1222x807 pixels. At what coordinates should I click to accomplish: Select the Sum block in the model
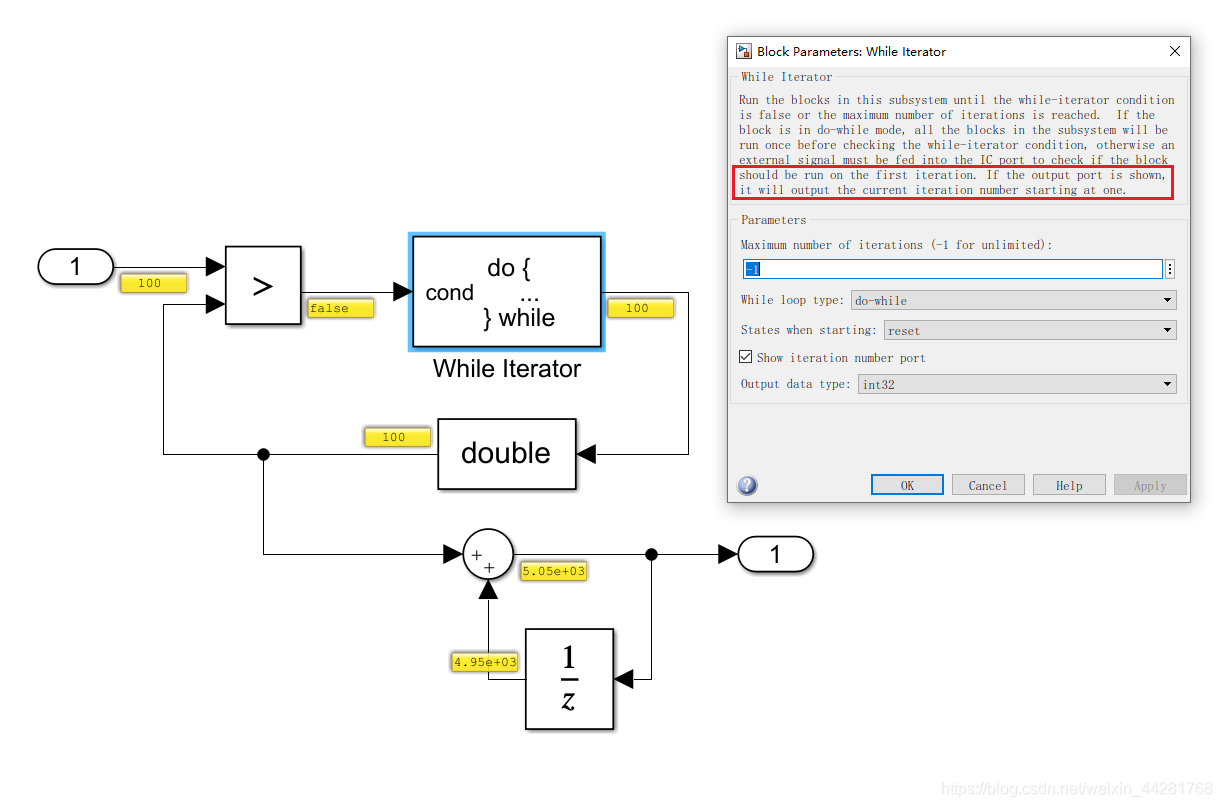[x=487, y=554]
